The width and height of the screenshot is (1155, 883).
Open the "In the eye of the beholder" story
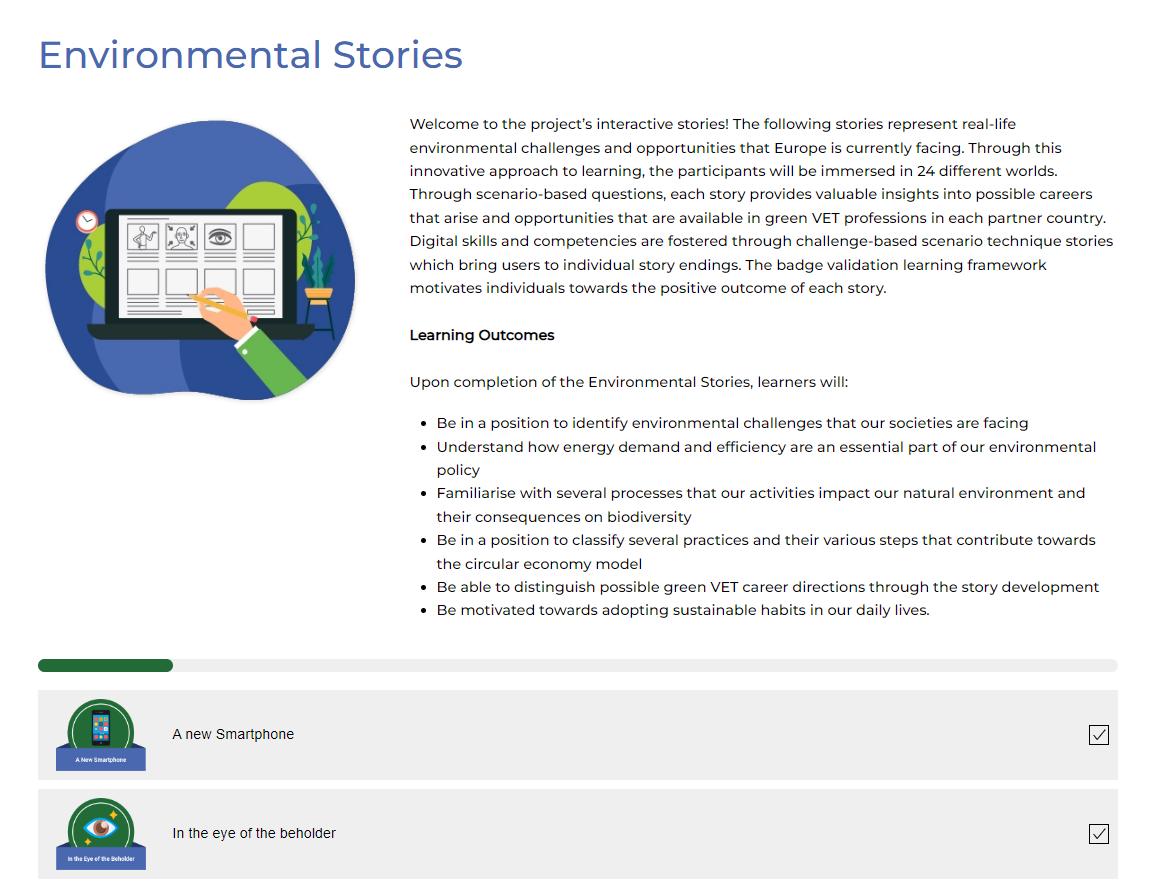(x=254, y=834)
